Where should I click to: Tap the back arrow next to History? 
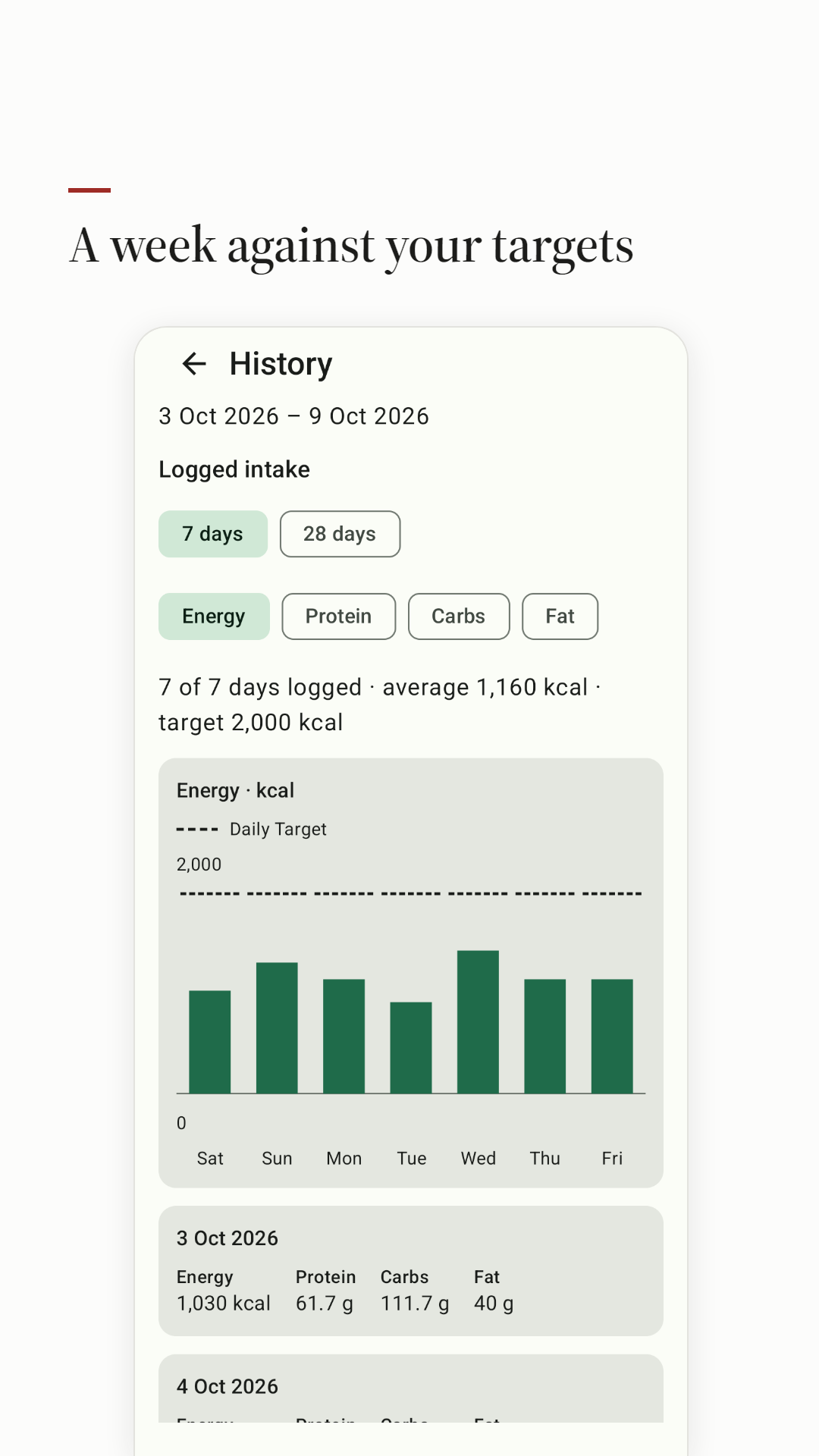pyautogui.click(x=194, y=364)
